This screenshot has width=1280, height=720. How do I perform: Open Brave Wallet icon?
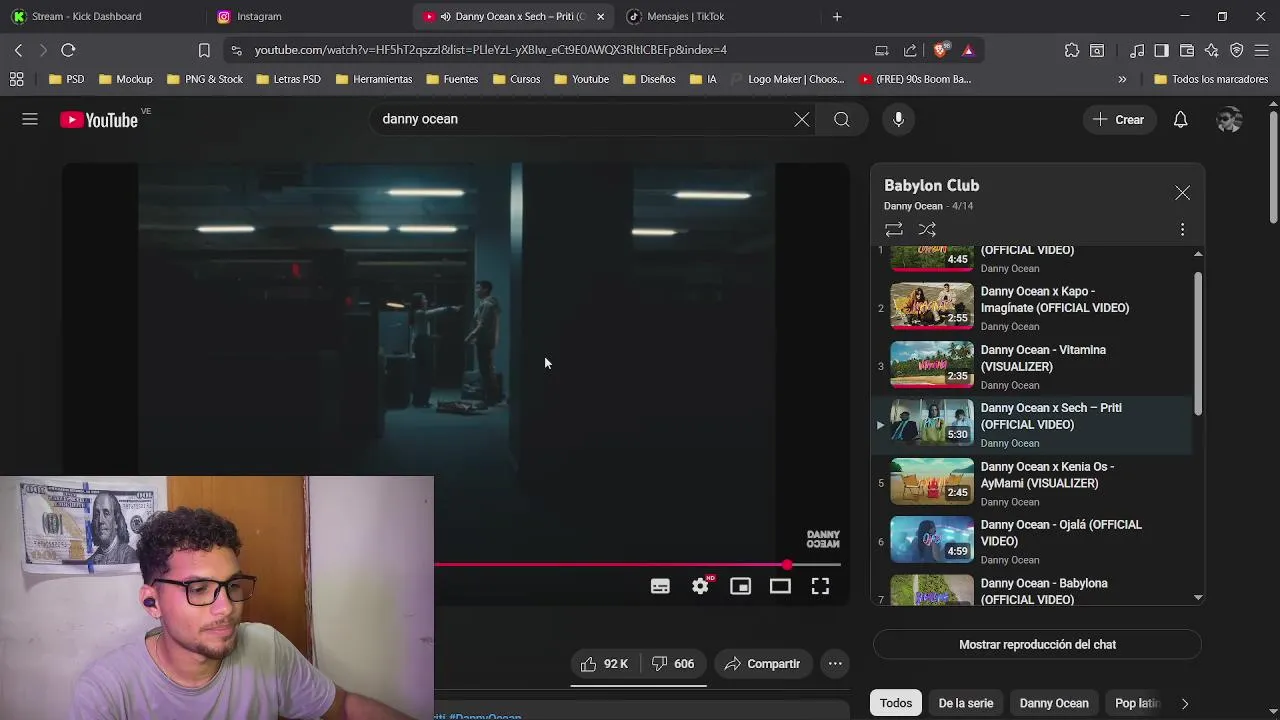tap(1187, 50)
